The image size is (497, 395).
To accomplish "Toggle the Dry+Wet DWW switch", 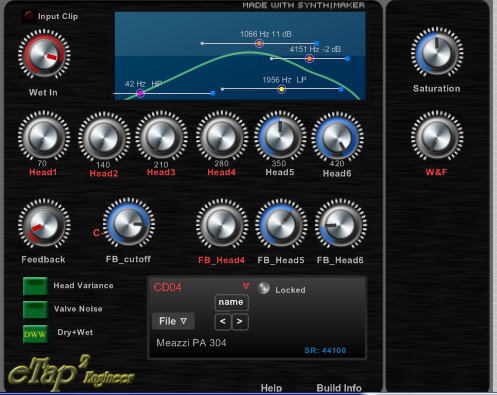I will [x=35, y=334].
